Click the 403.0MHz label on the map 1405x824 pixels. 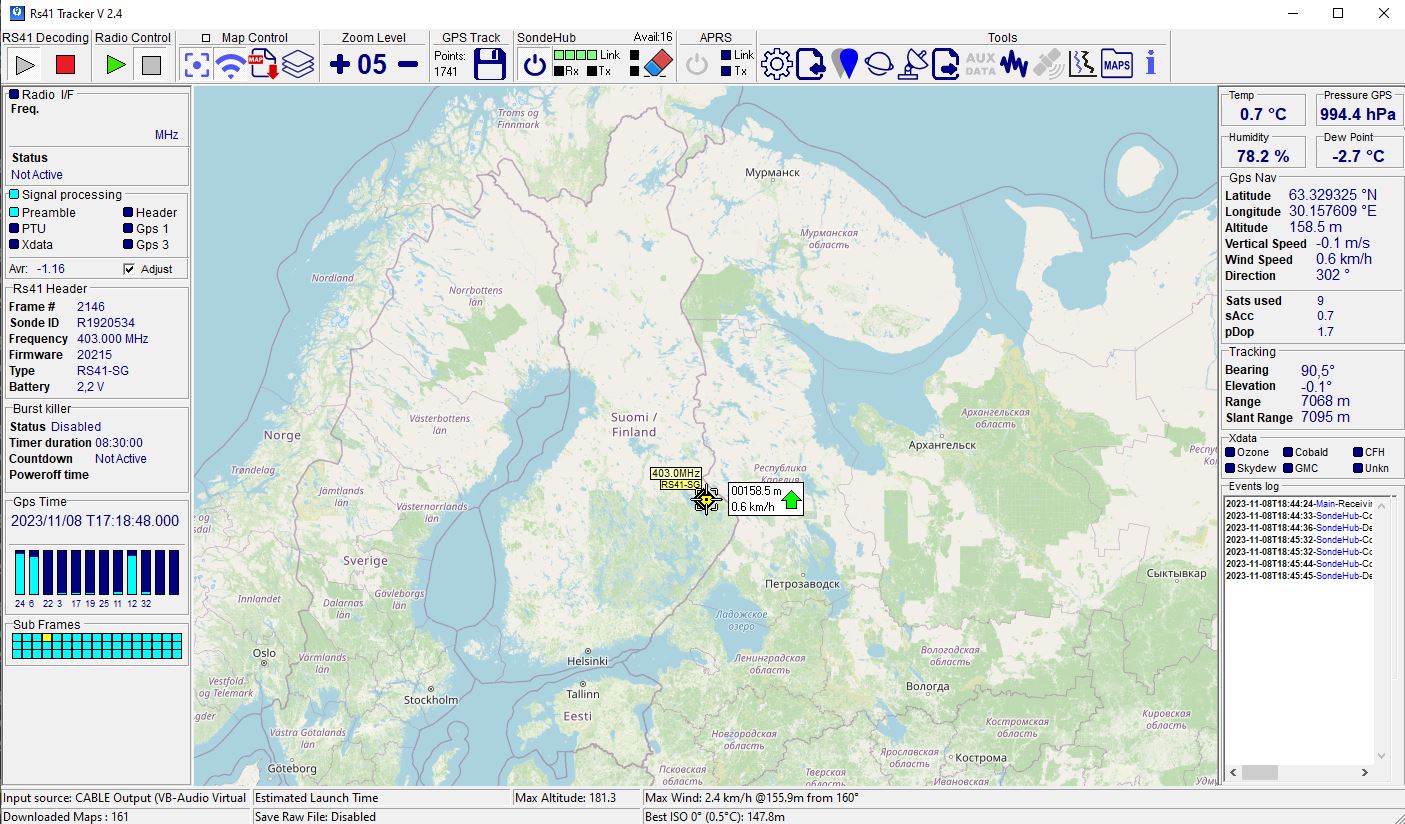tap(675, 473)
